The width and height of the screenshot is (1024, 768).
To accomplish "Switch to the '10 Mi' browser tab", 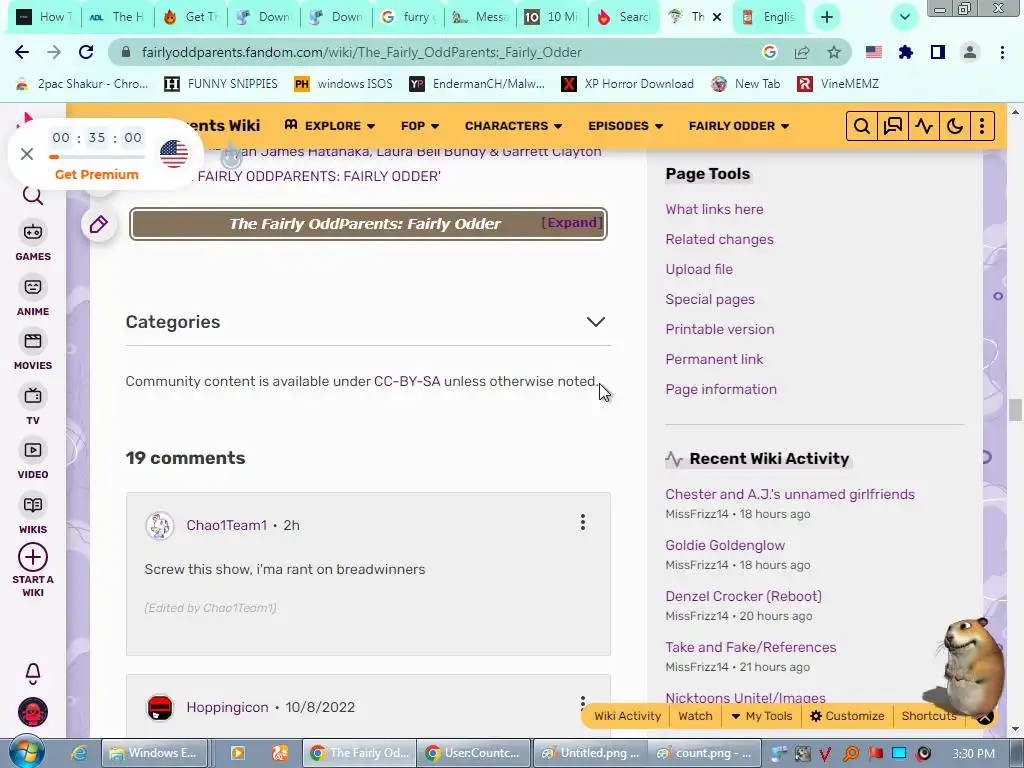I will pos(552,17).
